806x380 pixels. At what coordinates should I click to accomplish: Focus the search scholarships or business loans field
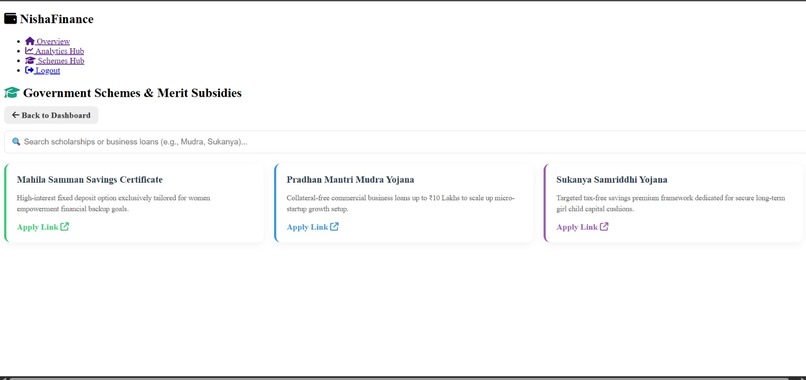tap(406, 142)
